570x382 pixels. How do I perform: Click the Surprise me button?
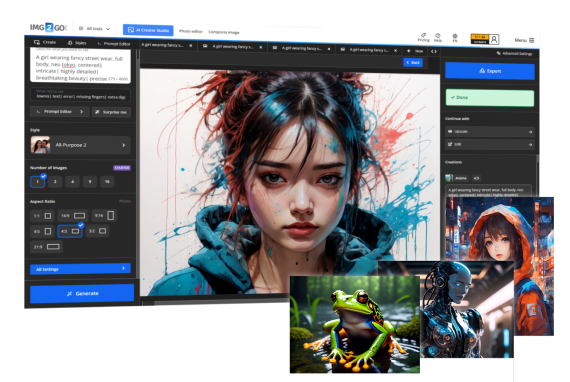111,112
